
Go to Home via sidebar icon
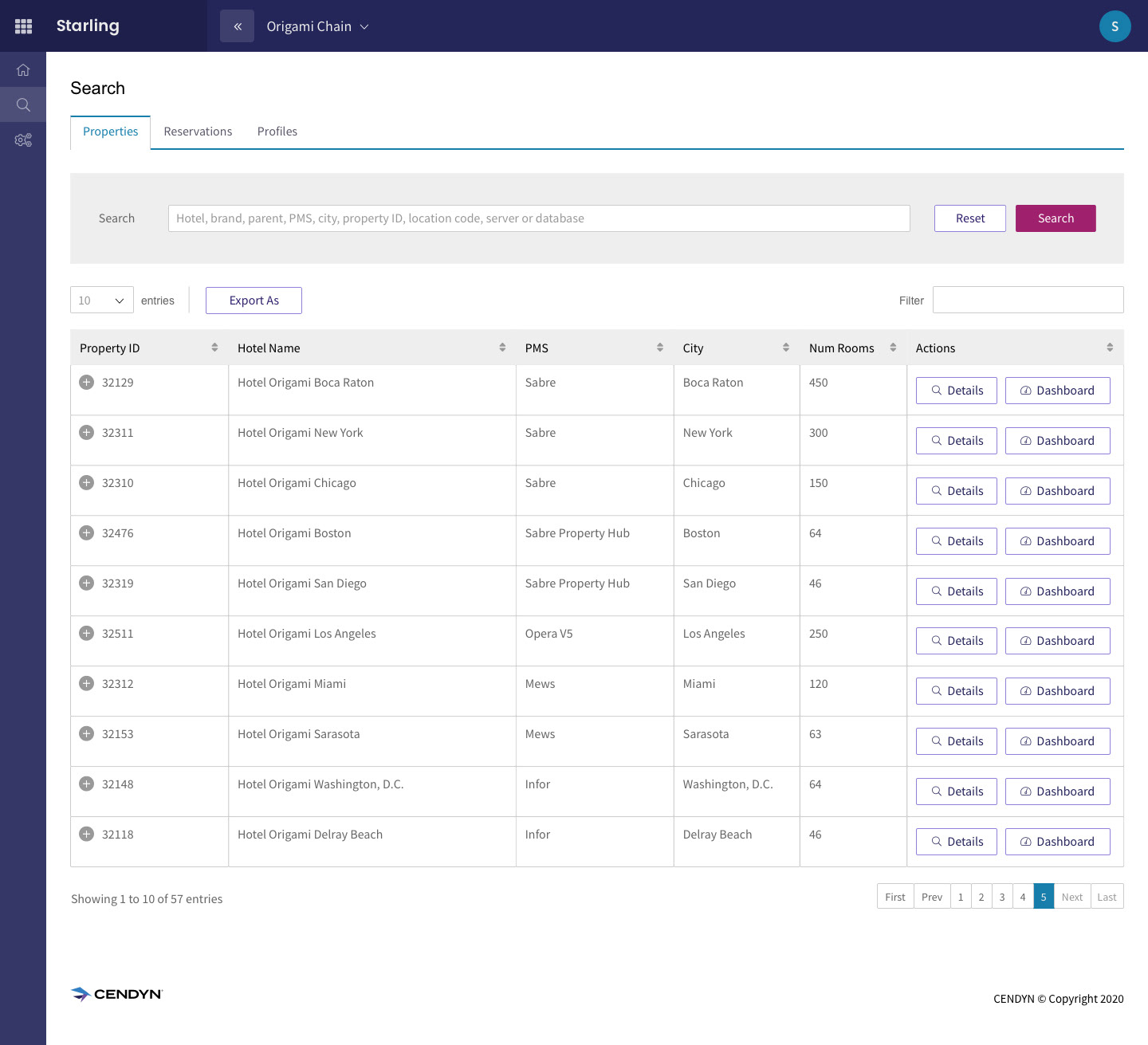23,70
